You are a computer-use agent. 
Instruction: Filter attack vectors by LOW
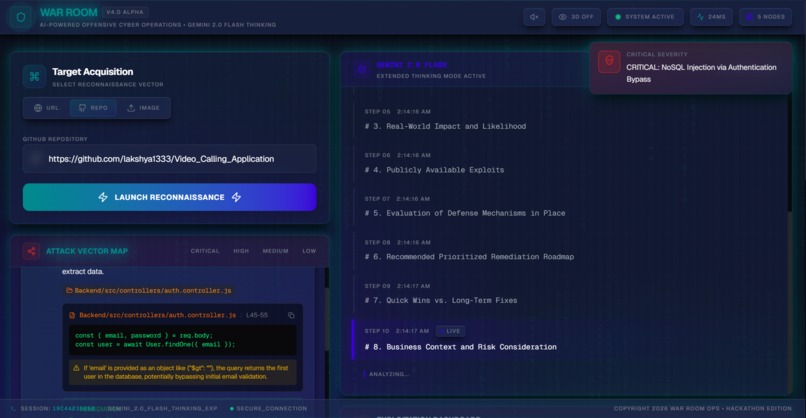point(309,251)
